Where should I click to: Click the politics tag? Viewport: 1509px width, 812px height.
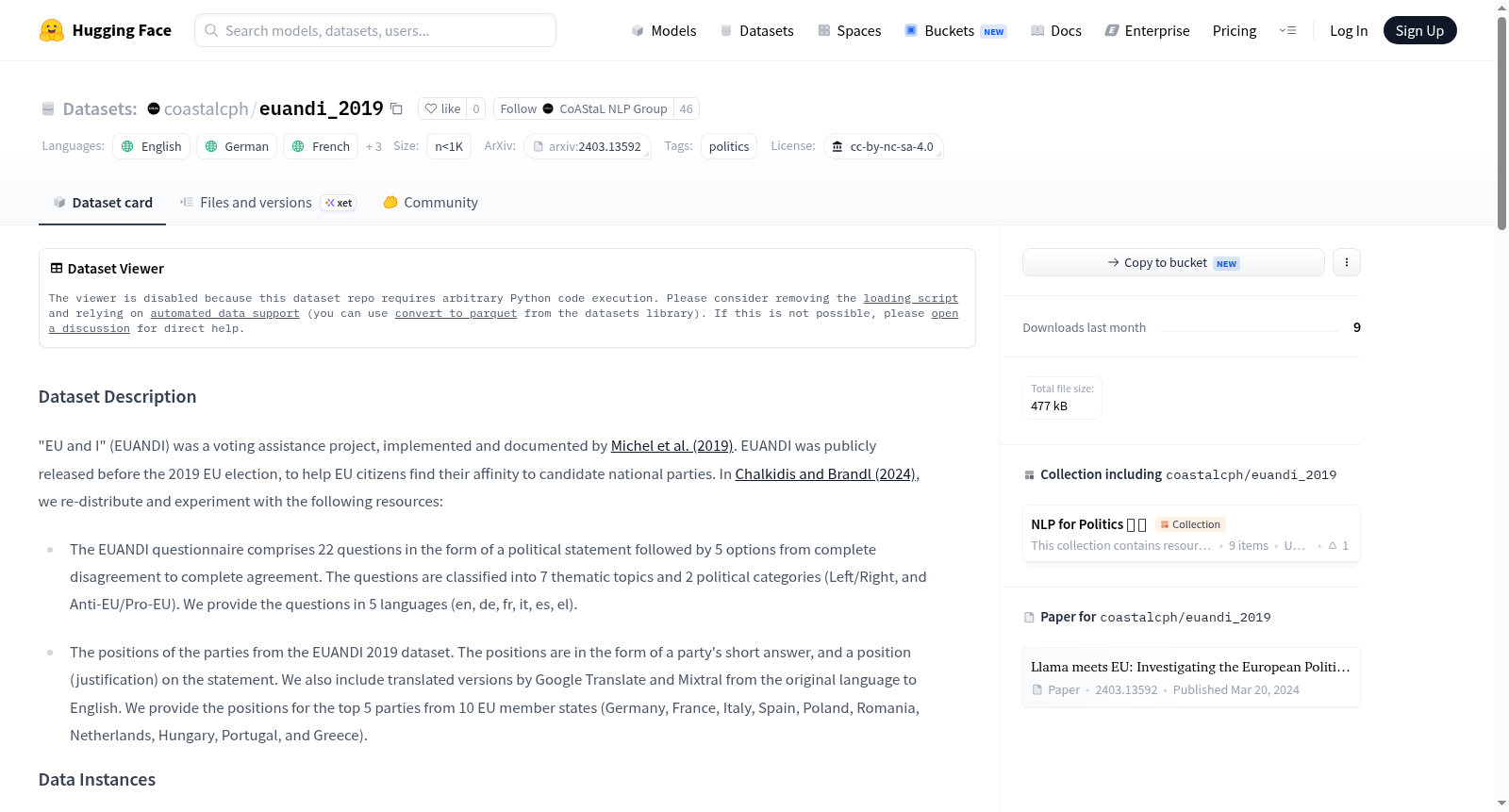coord(729,146)
